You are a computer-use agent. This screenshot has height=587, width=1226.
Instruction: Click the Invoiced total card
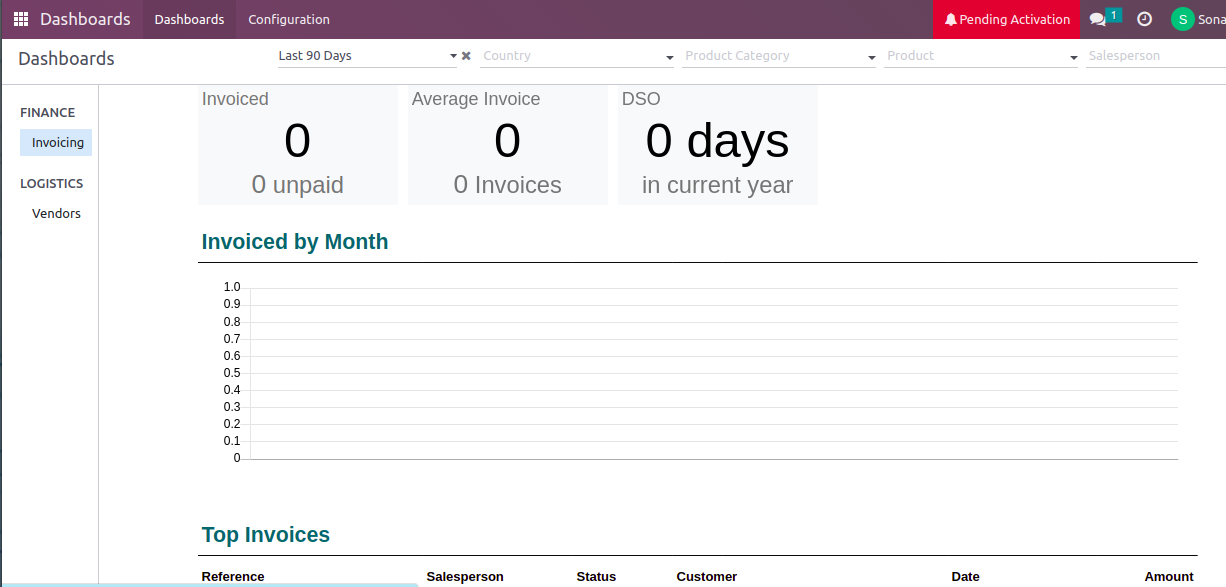click(297, 145)
